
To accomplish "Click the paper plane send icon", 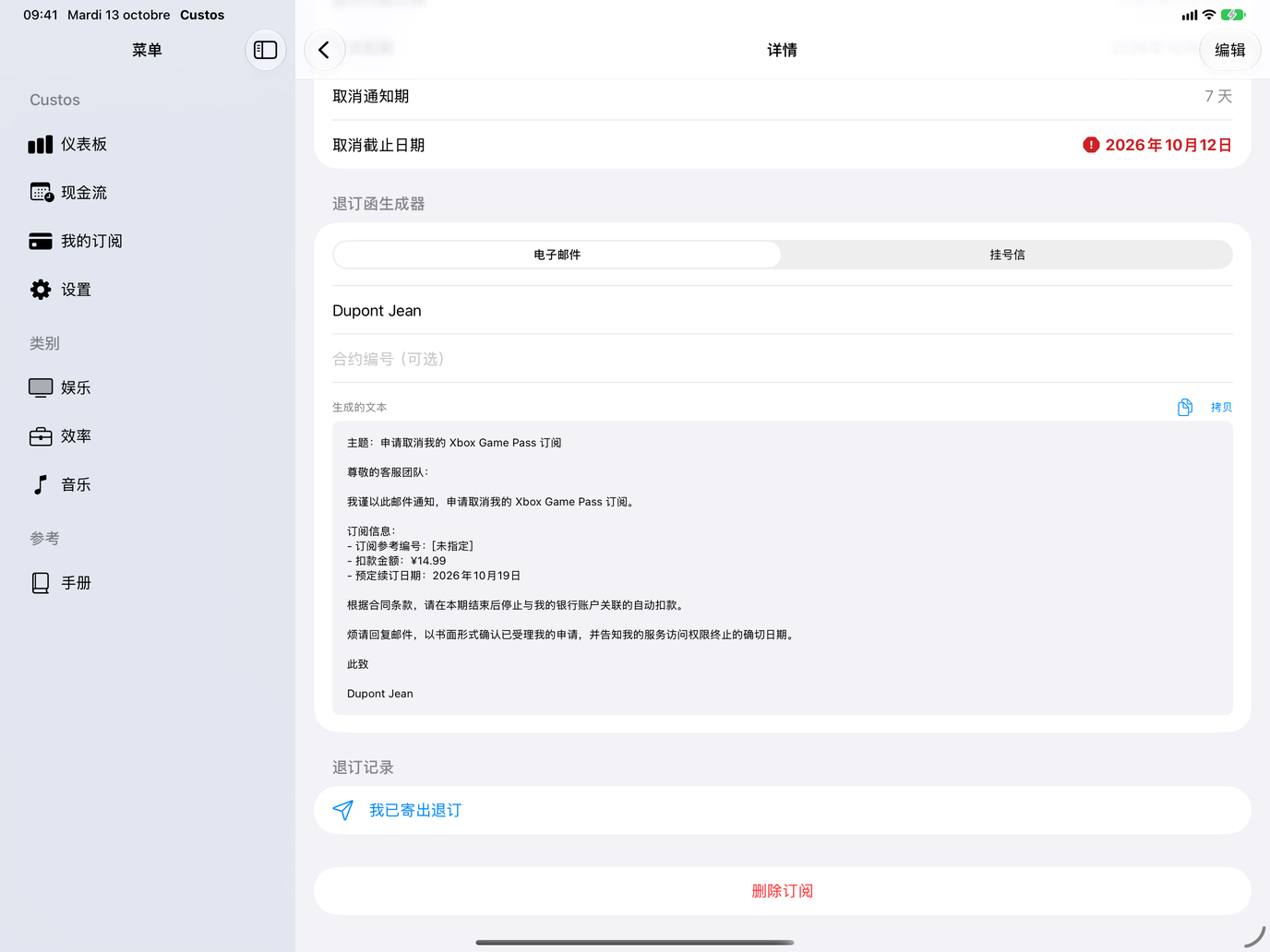I will pos(343,810).
